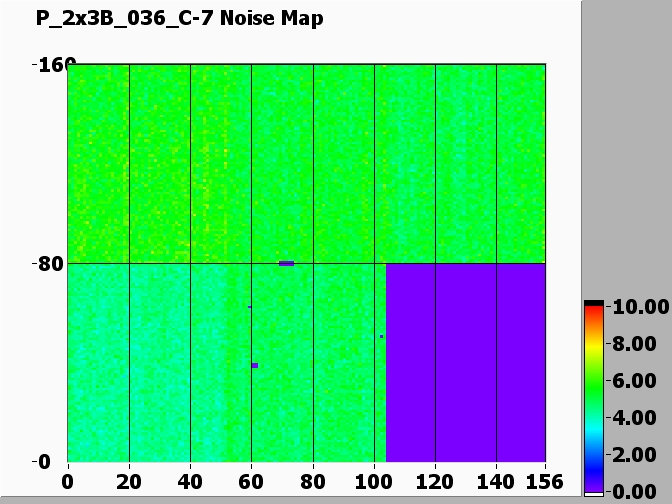Image resolution: width=672 pixels, height=504 pixels.
Task: Click the color scale value 0.00
Action: pos(635,492)
